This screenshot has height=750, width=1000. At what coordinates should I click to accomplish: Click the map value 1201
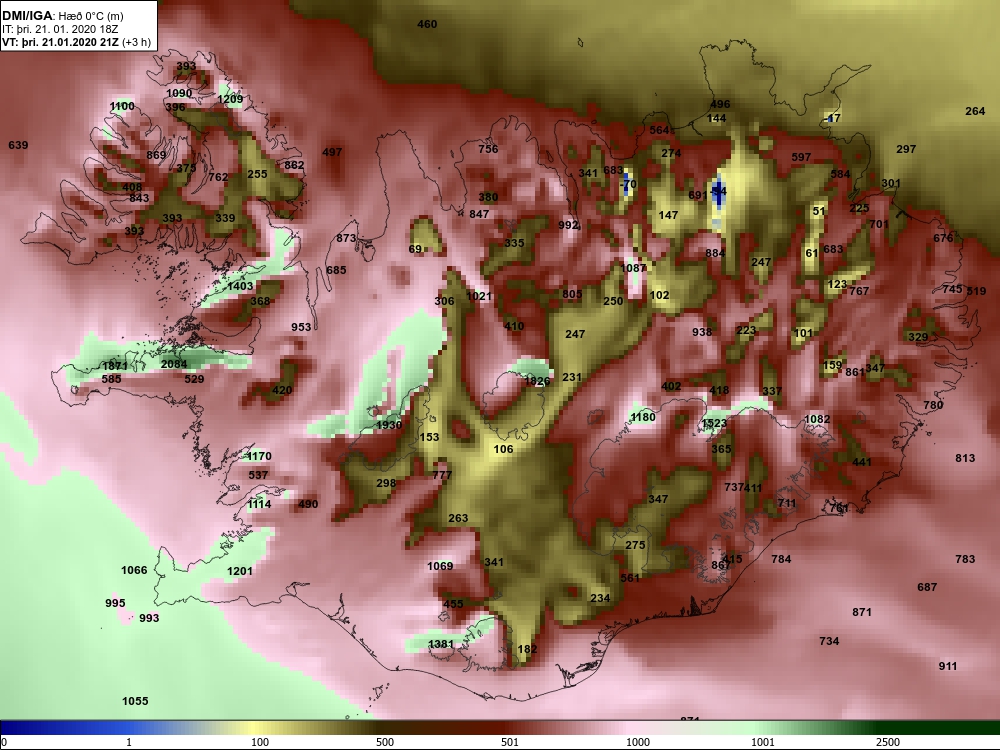click(x=239, y=571)
